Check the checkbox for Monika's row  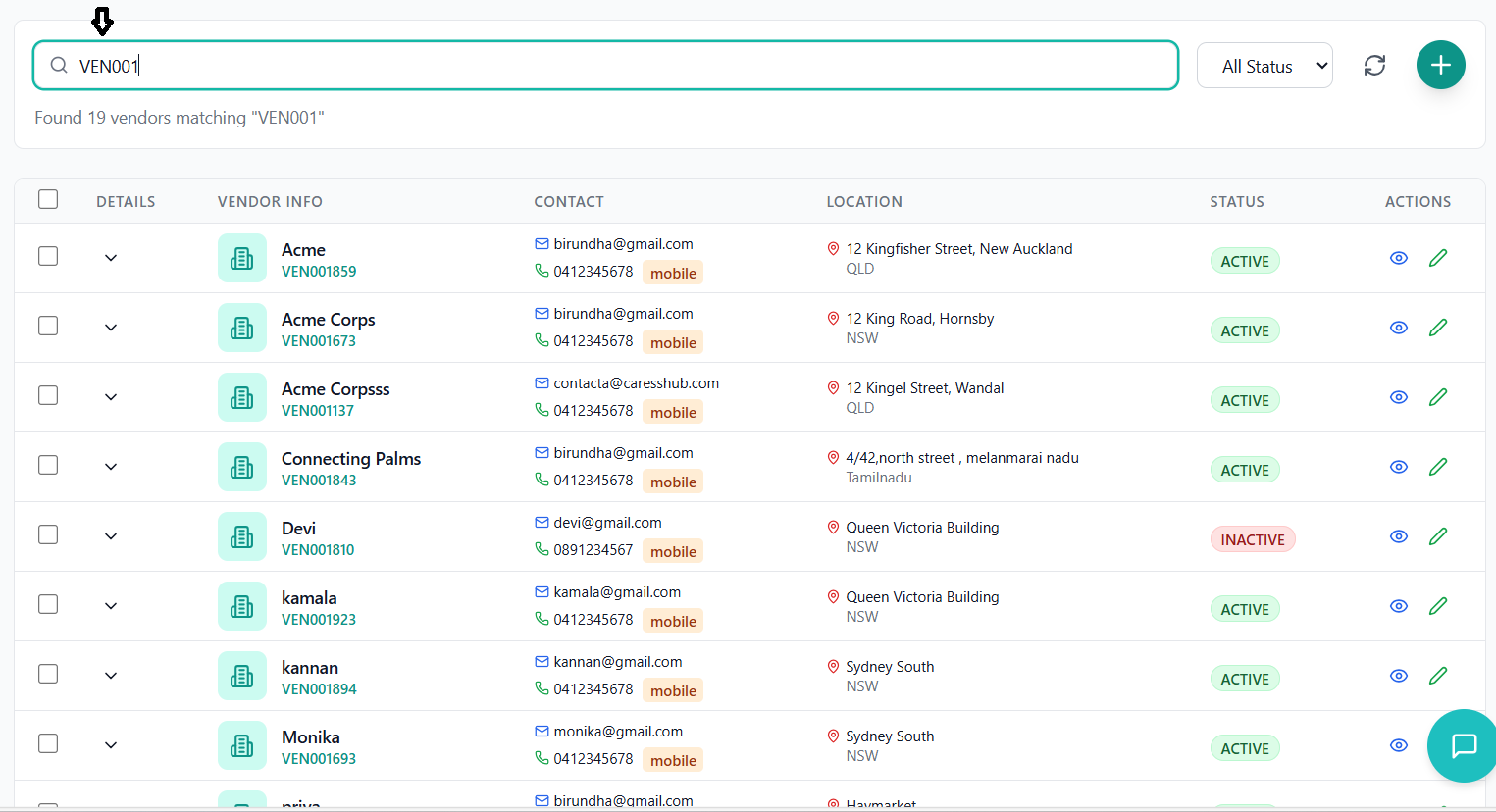tap(47, 743)
